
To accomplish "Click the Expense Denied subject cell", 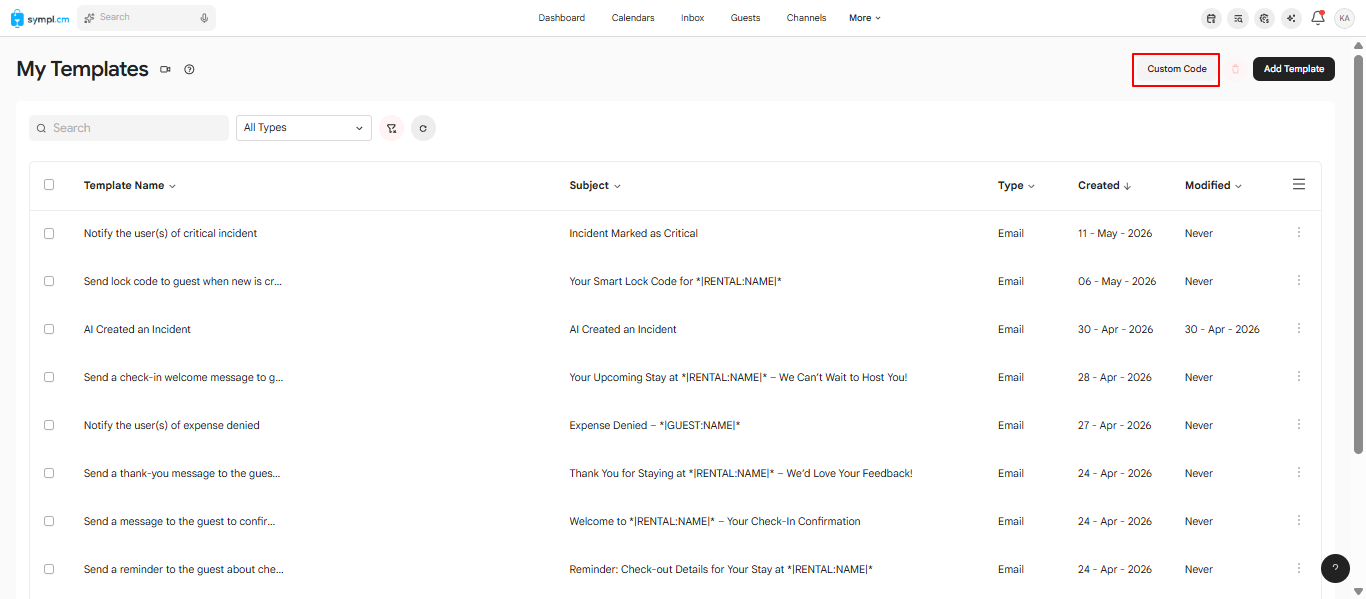I will (655, 425).
